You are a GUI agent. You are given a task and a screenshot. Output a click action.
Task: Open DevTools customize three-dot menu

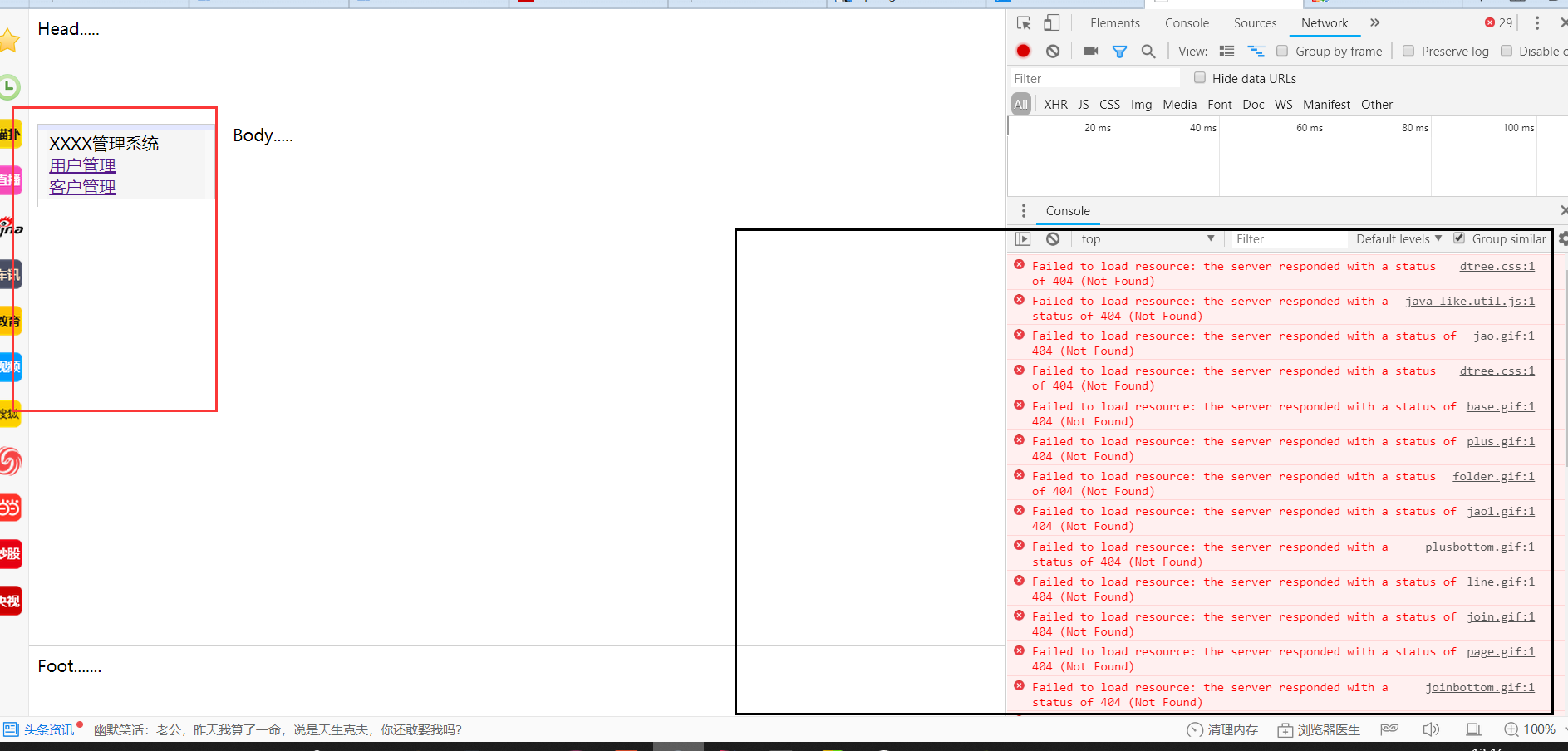[1536, 23]
